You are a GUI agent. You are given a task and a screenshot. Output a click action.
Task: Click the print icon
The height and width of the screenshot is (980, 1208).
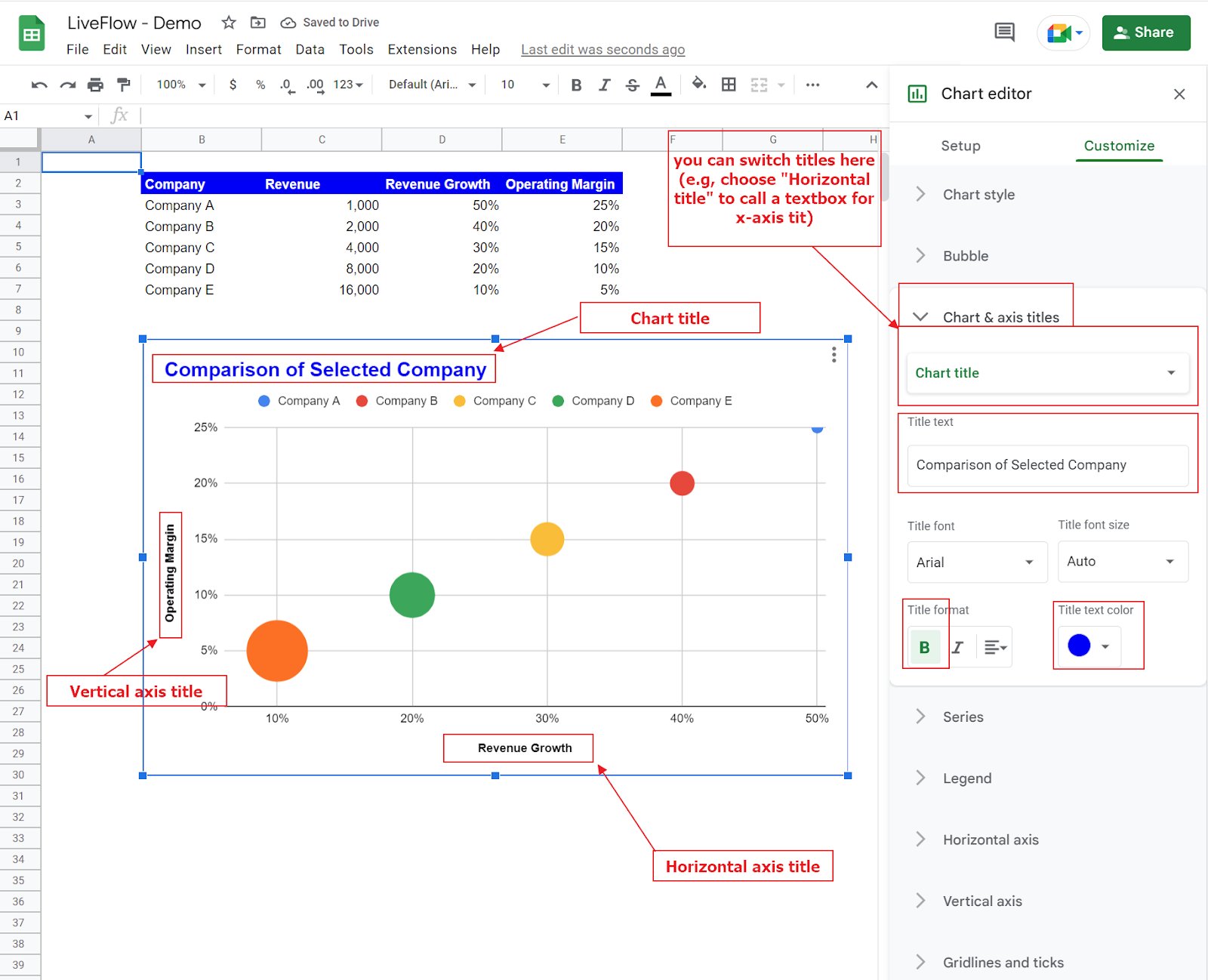click(x=95, y=85)
